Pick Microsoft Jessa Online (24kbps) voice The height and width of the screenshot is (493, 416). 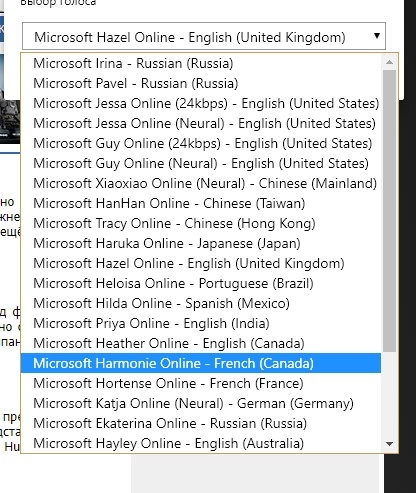pyautogui.click(x=201, y=103)
